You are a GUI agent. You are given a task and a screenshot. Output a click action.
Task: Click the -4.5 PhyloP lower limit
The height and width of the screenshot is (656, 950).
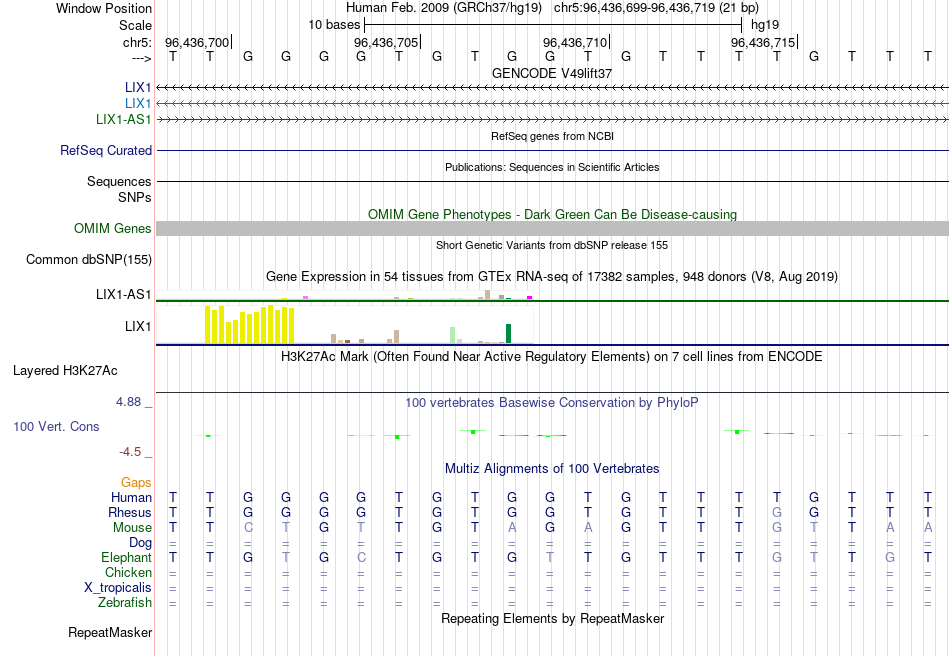[130, 452]
